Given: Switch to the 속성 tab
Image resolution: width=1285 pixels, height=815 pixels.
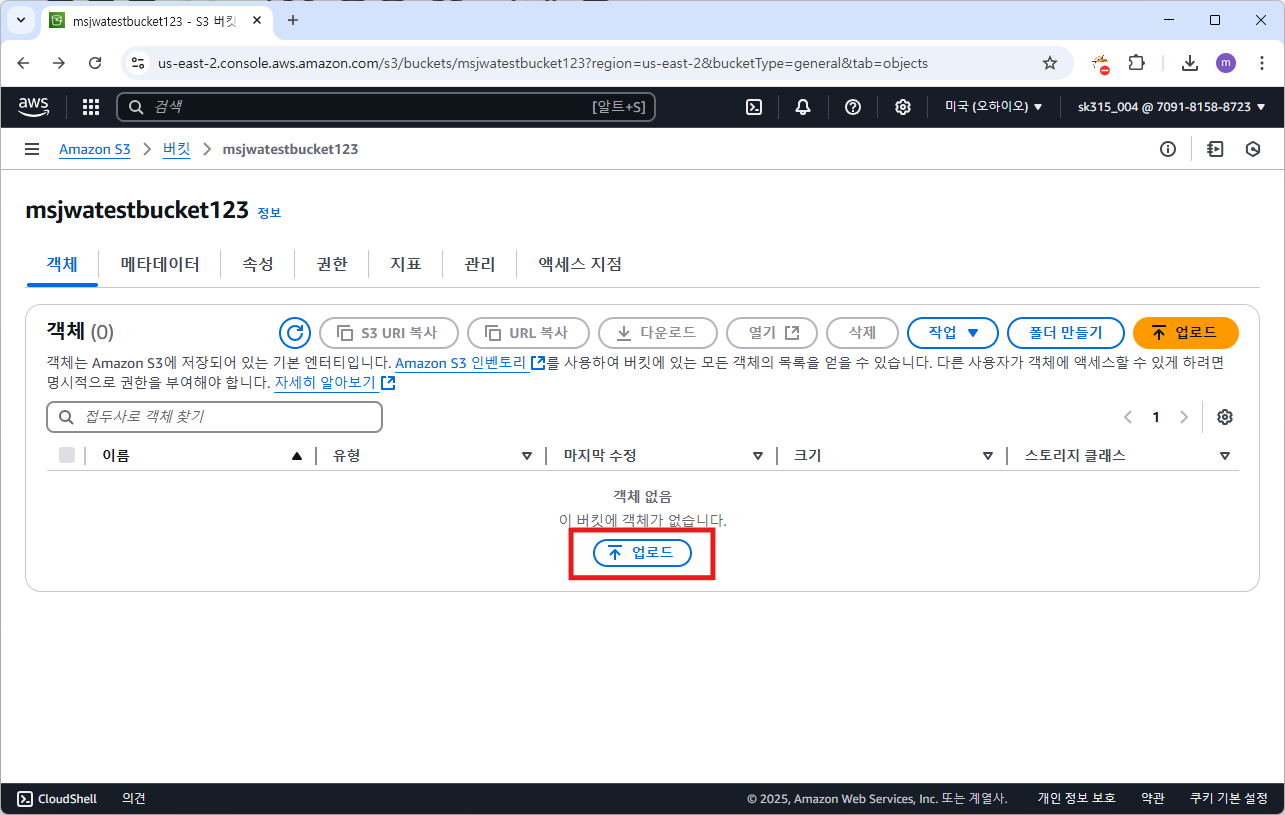Looking at the screenshot, I should 258,264.
